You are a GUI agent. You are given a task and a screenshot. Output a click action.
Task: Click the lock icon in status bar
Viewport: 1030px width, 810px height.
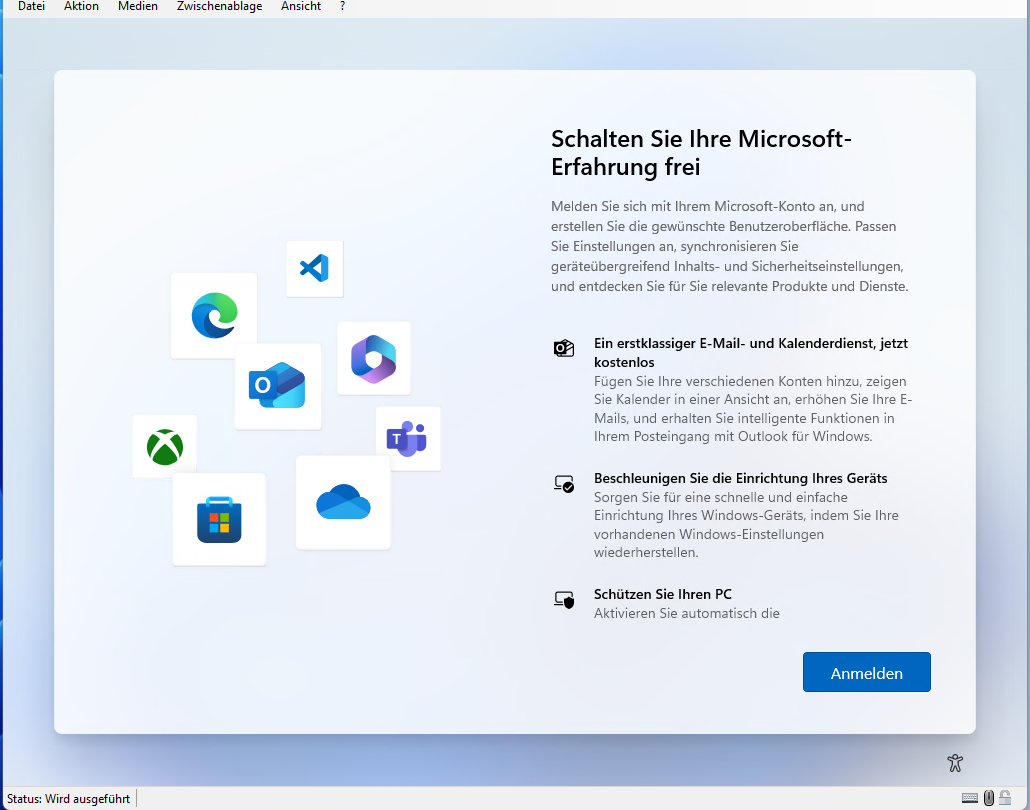pos(1005,798)
